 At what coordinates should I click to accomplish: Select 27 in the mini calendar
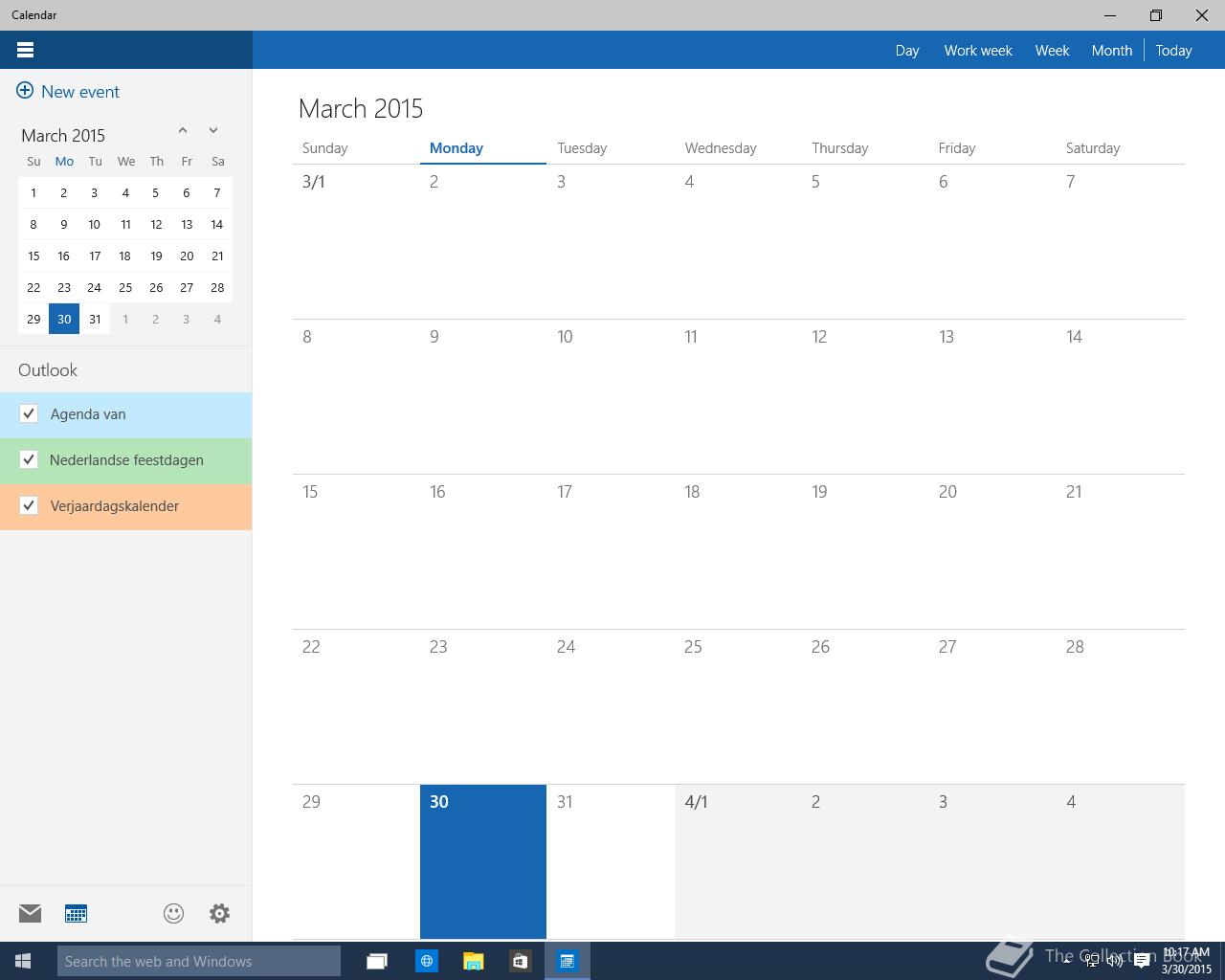[x=187, y=287]
